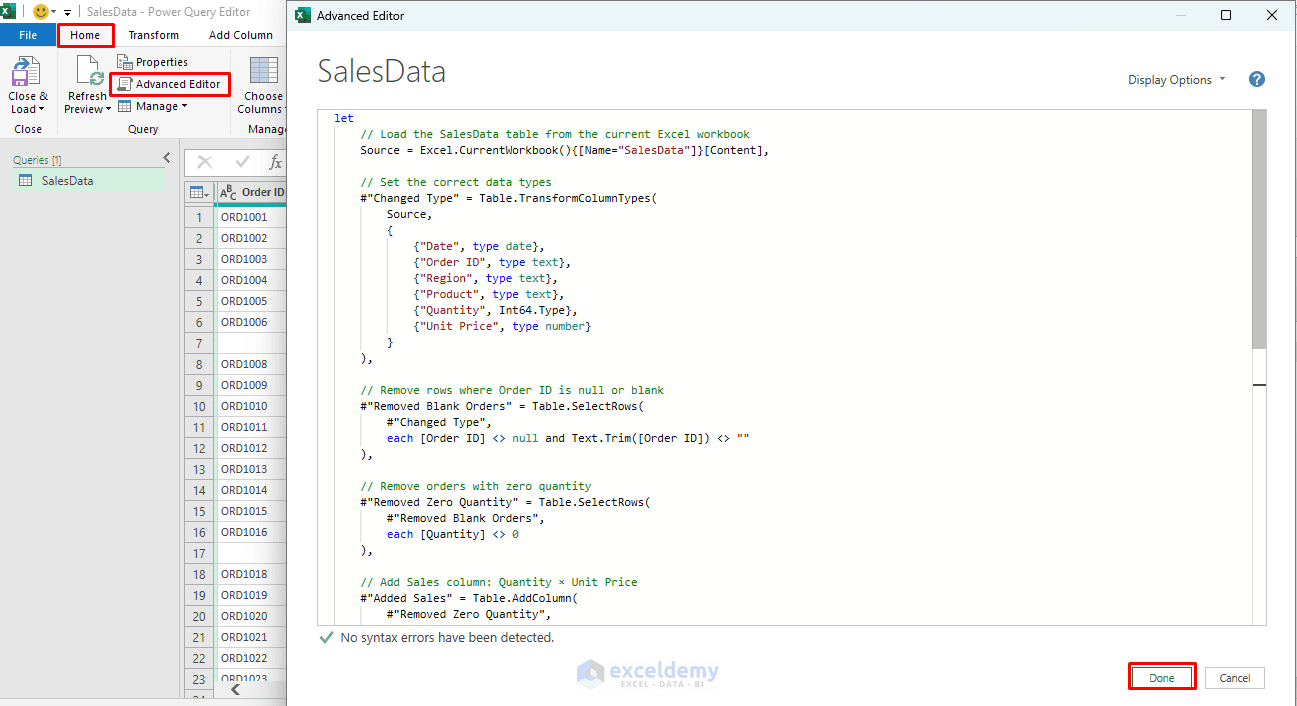This screenshot has width=1297, height=706.
Task: Switch to the Add Column tab
Action: tap(241, 35)
